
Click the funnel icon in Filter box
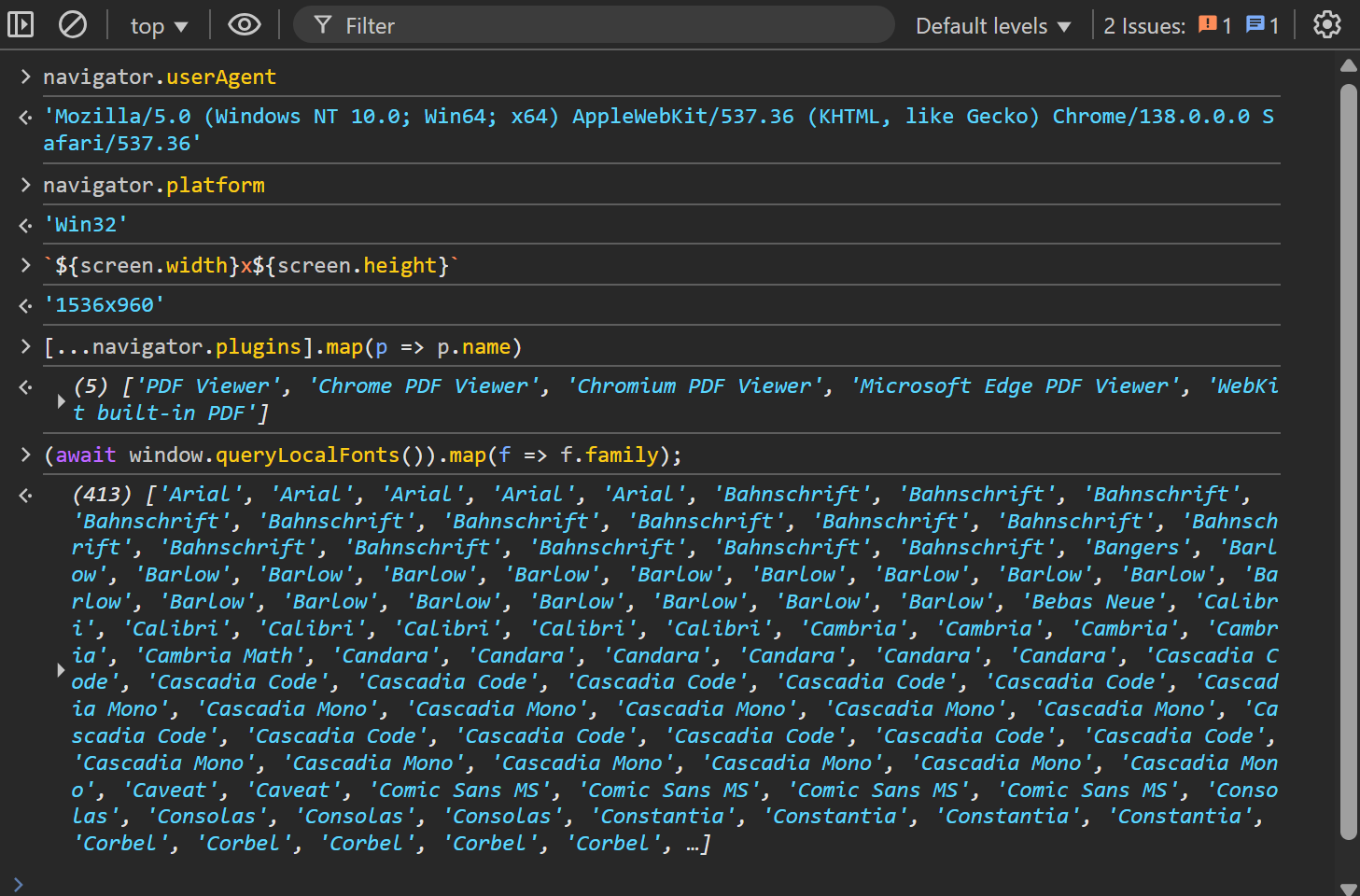(323, 25)
